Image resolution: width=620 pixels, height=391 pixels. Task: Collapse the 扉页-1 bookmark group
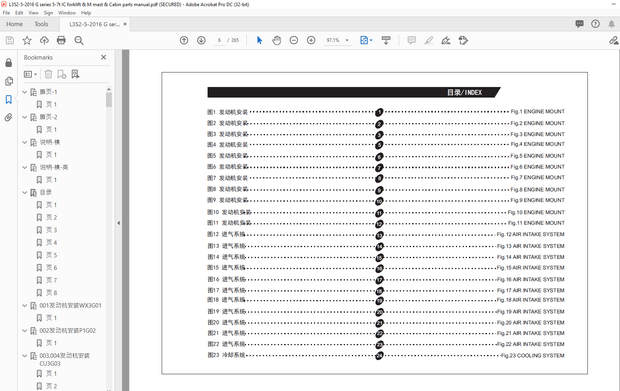coord(25,92)
